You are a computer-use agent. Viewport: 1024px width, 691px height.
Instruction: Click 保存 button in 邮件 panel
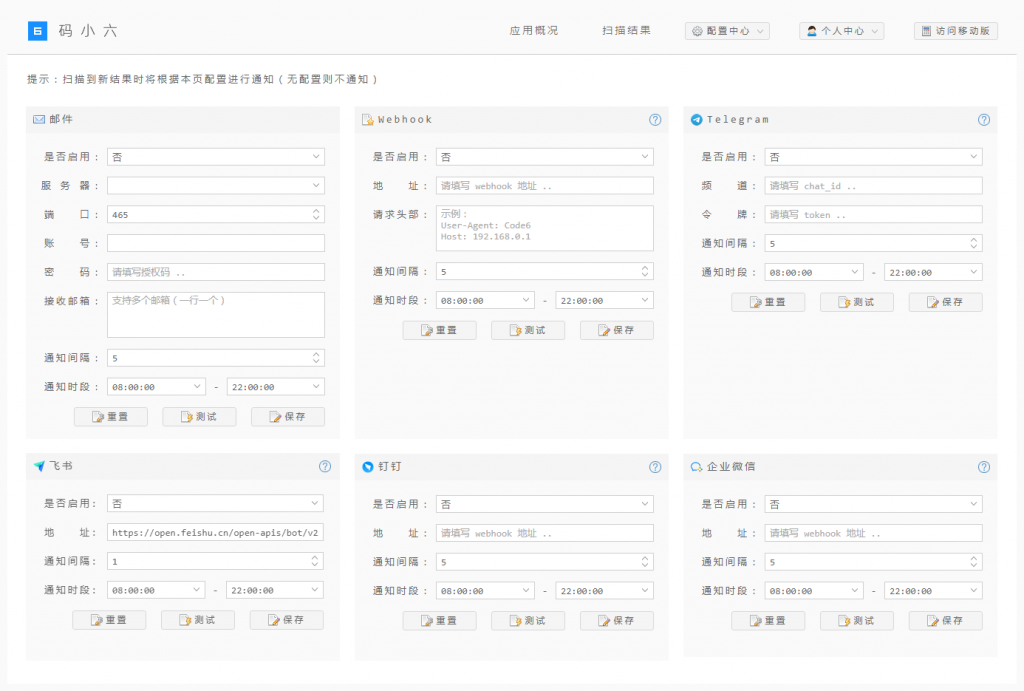tap(288, 417)
